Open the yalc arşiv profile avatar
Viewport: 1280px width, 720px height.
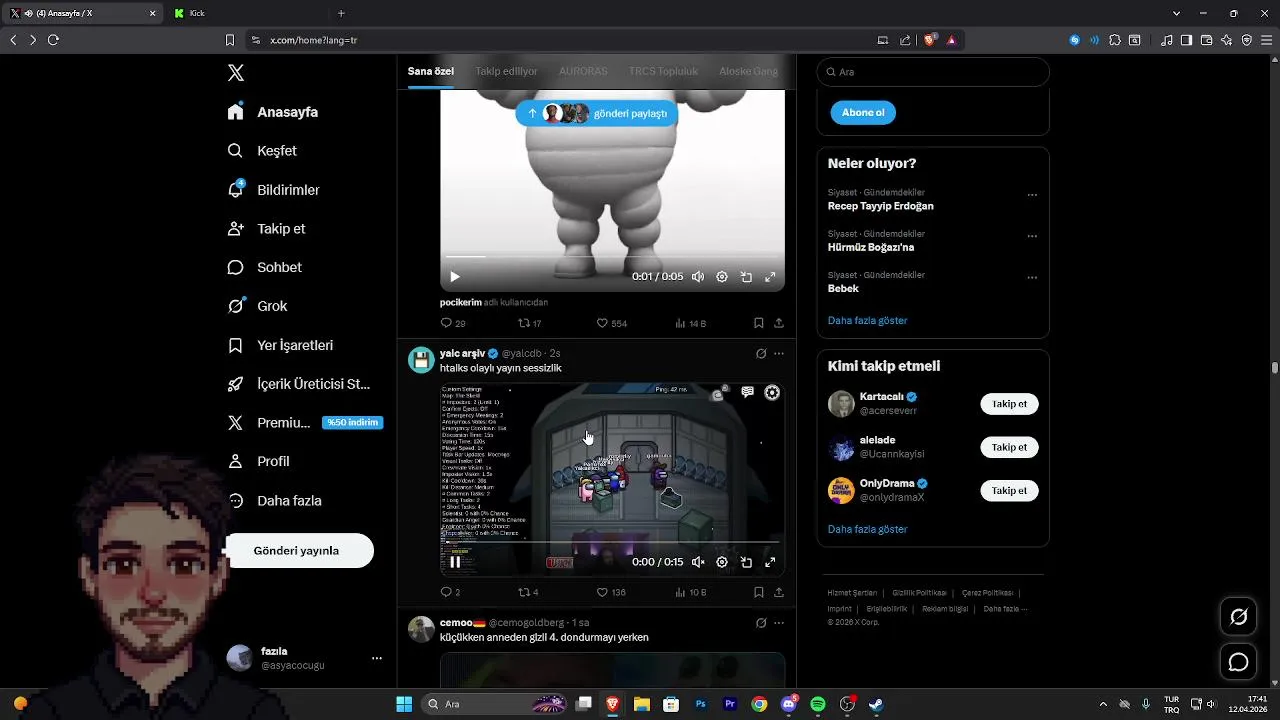[x=421, y=360]
